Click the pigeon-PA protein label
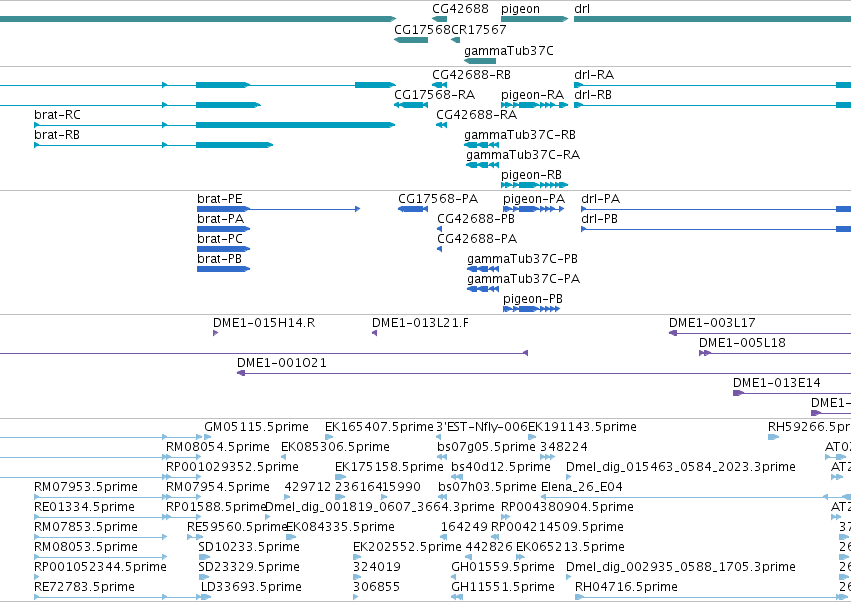Image resolution: width=851 pixels, height=602 pixels. (x=534, y=200)
